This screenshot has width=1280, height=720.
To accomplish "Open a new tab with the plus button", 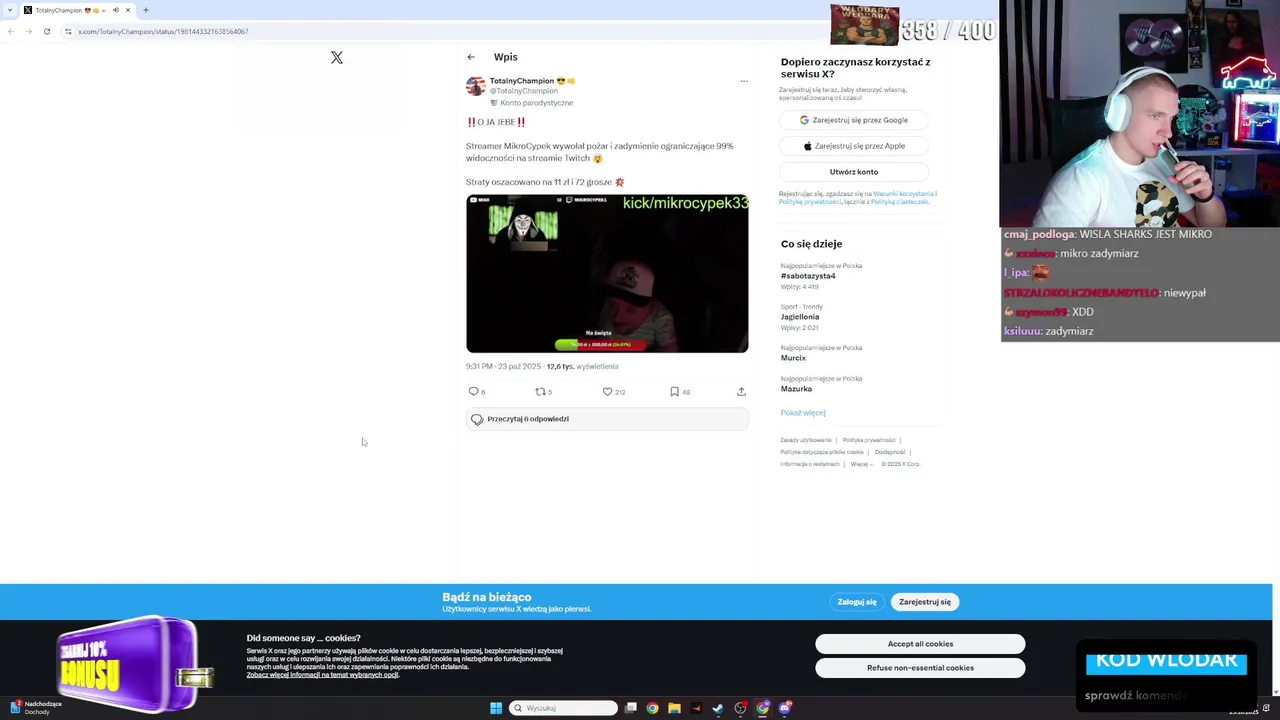I will point(146,10).
